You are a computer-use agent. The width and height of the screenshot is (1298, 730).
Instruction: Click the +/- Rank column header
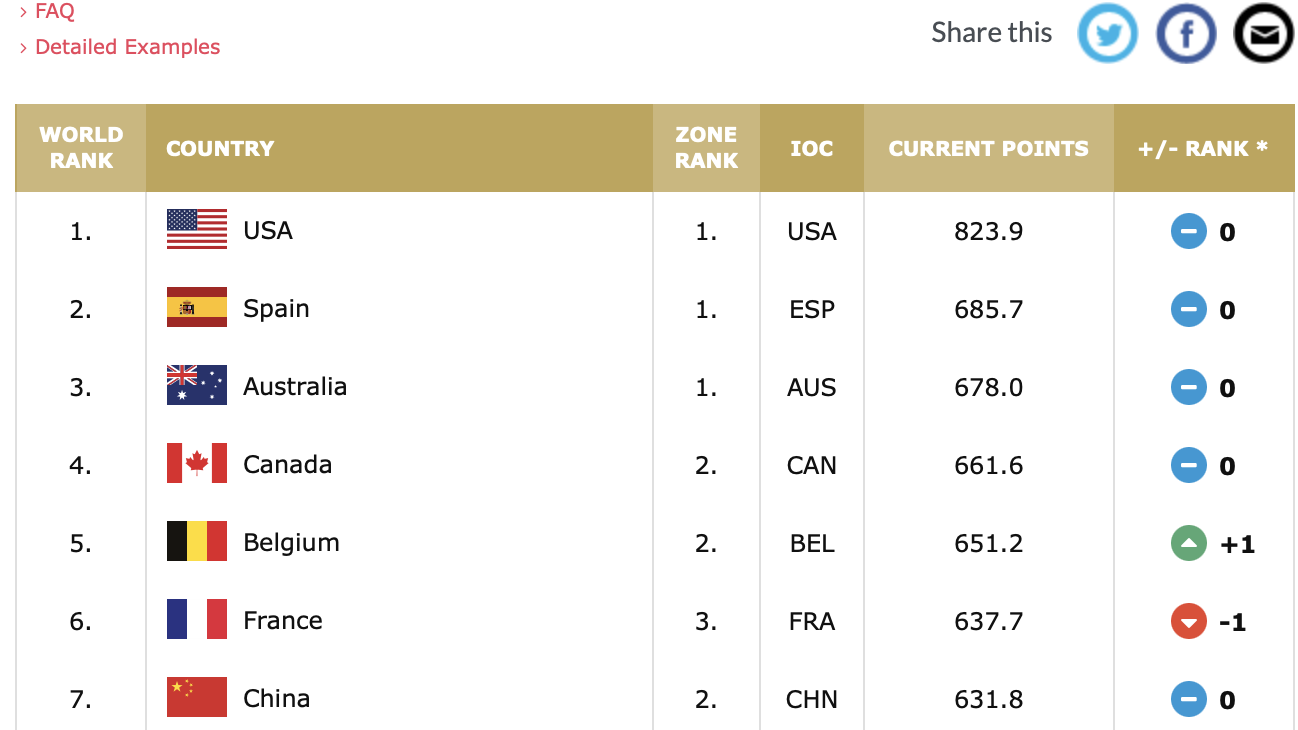coord(1203,148)
